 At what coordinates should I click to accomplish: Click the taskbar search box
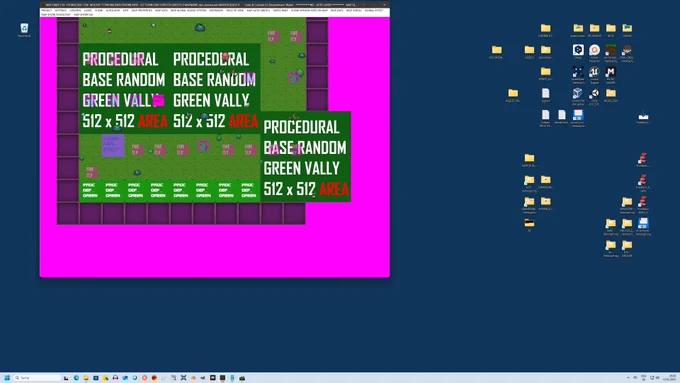37,378
